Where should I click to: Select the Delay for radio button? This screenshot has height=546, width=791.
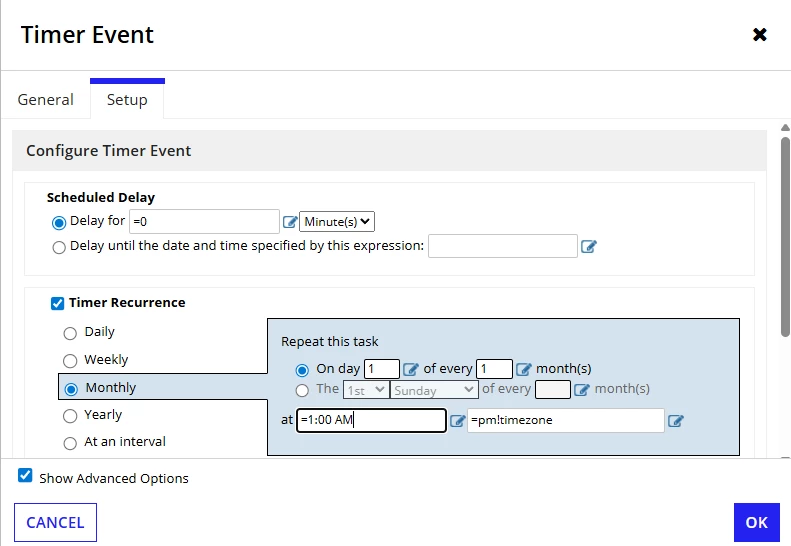59,223
